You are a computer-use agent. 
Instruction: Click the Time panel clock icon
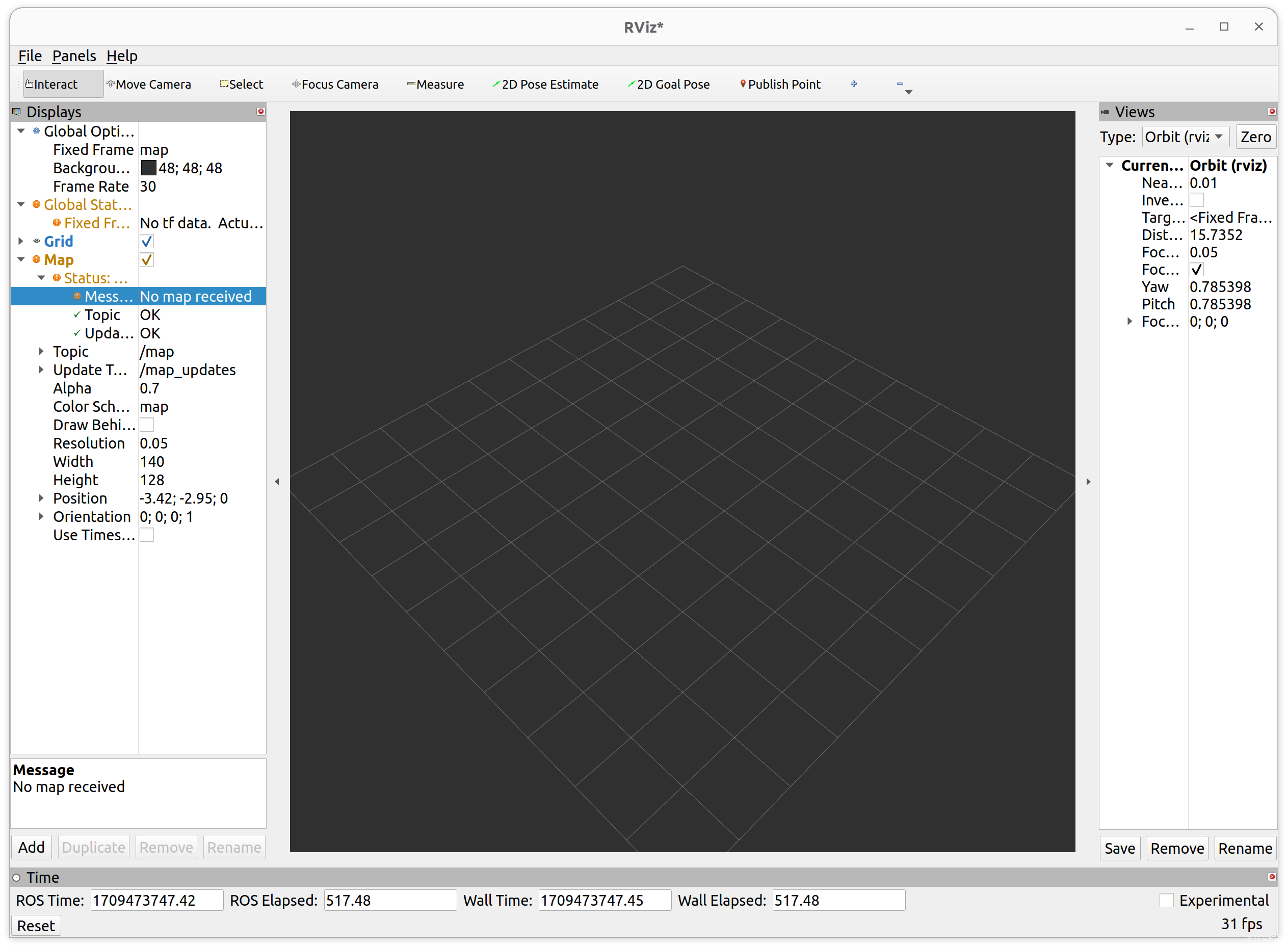(x=17, y=877)
